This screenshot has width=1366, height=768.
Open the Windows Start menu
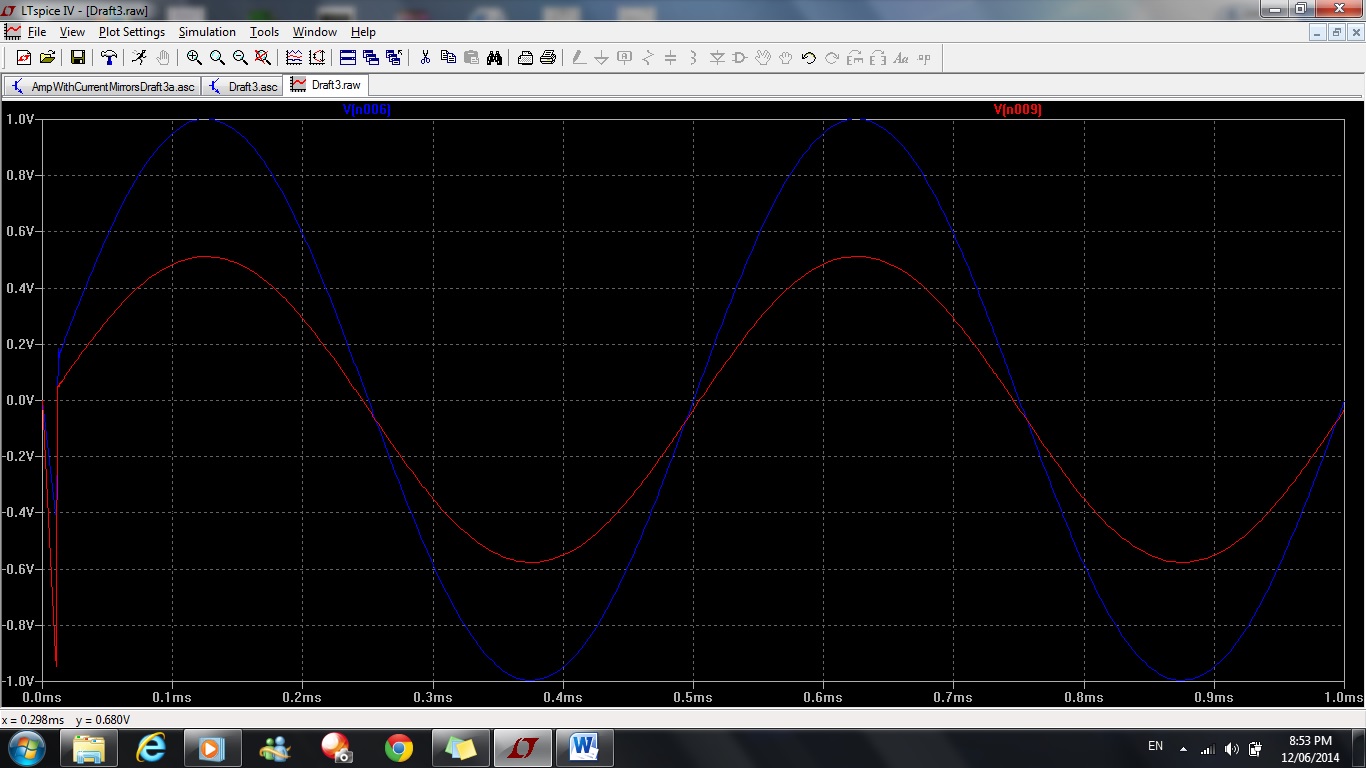(25, 748)
